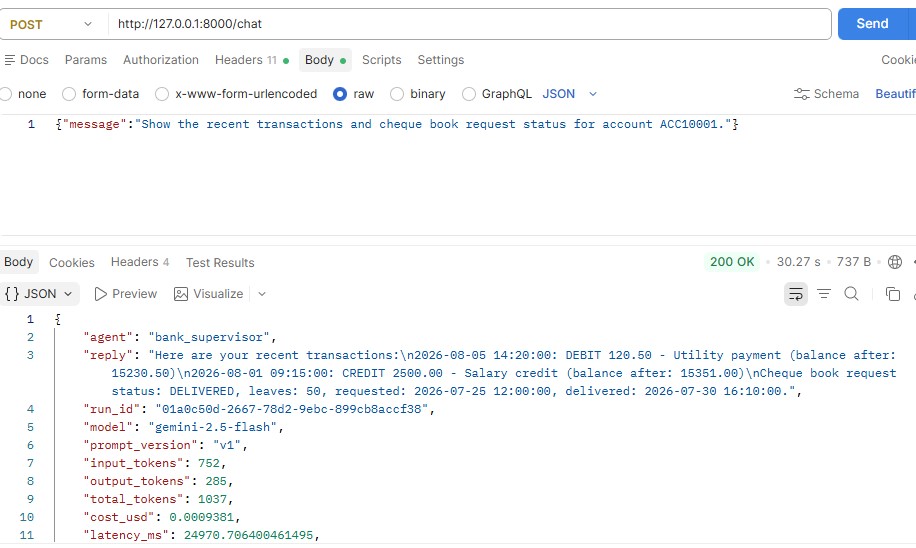Open Schema via its slider icon

click(802, 94)
